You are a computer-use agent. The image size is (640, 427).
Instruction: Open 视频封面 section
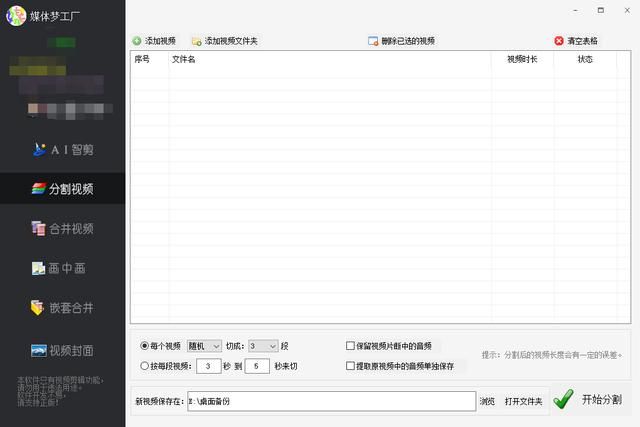click(62, 351)
